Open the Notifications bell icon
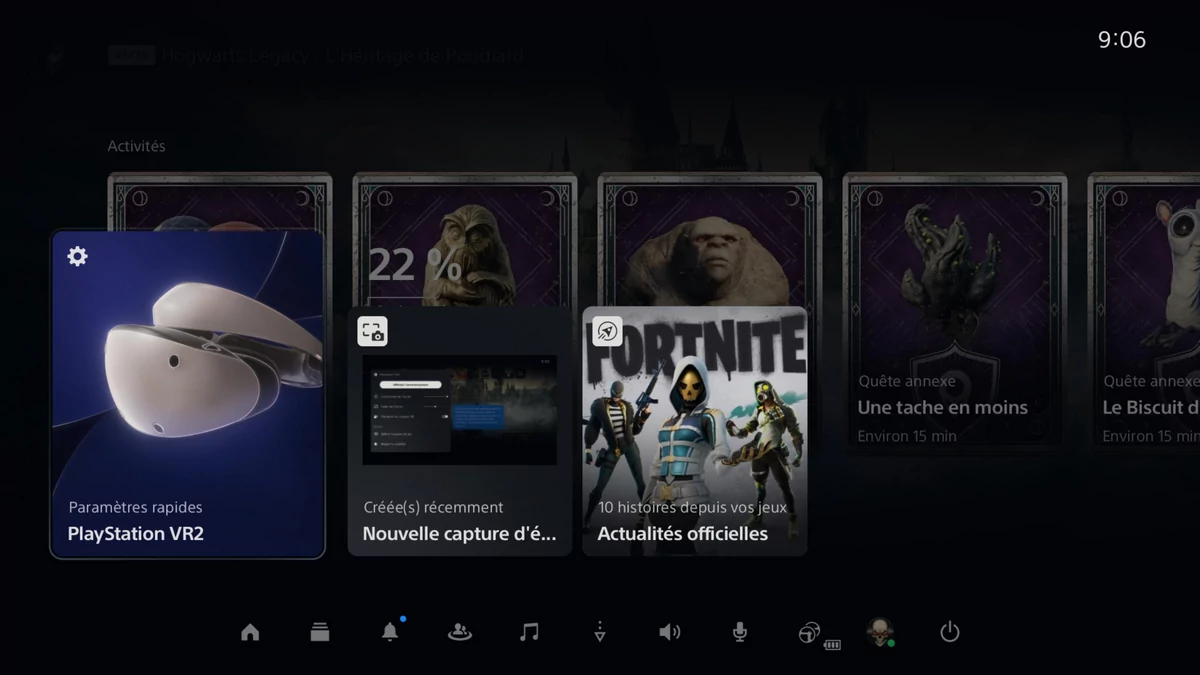The height and width of the screenshot is (675, 1200). point(390,632)
